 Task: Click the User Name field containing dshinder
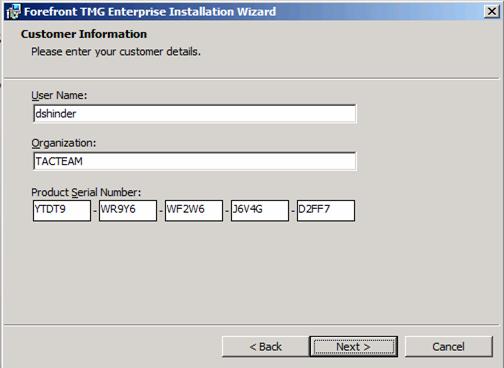pos(195,114)
